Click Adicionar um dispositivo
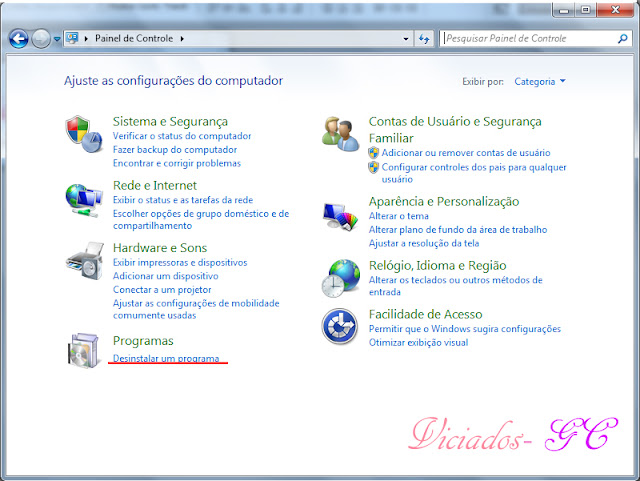The image size is (640, 481). [165, 276]
